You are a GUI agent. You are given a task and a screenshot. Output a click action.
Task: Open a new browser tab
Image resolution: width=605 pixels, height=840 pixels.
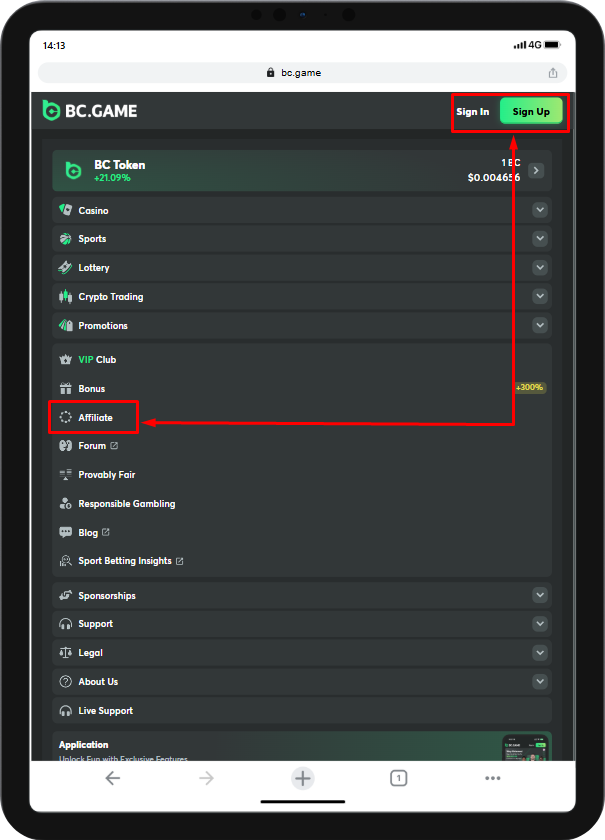click(303, 778)
